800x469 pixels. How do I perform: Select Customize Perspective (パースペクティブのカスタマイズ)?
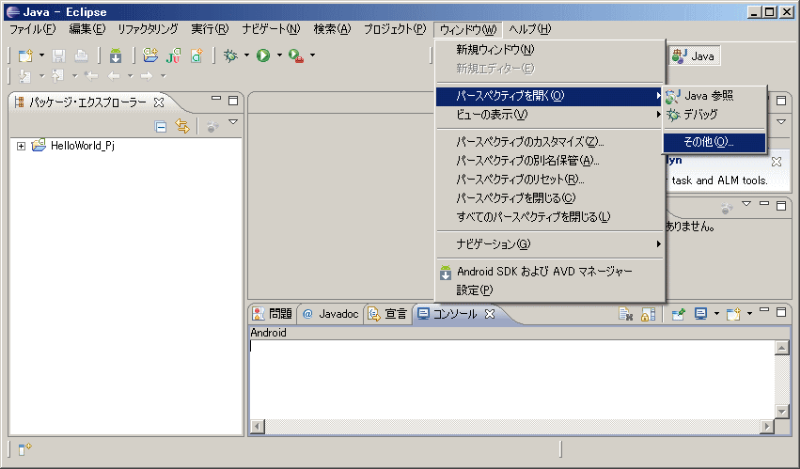point(551,141)
